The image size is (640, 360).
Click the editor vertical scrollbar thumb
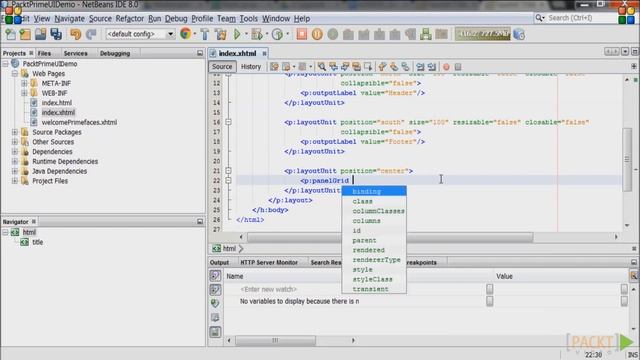click(627, 159)
